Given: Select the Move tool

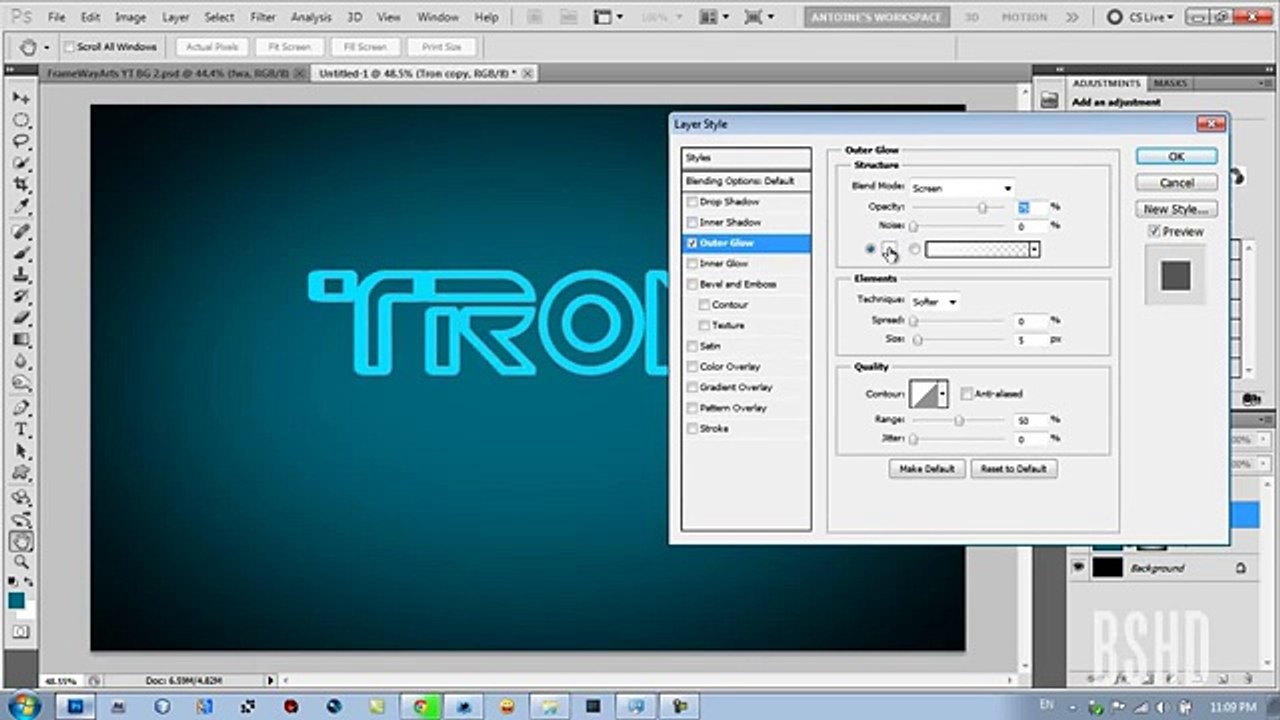Looking at the screenshot, I should click(21, 98).
